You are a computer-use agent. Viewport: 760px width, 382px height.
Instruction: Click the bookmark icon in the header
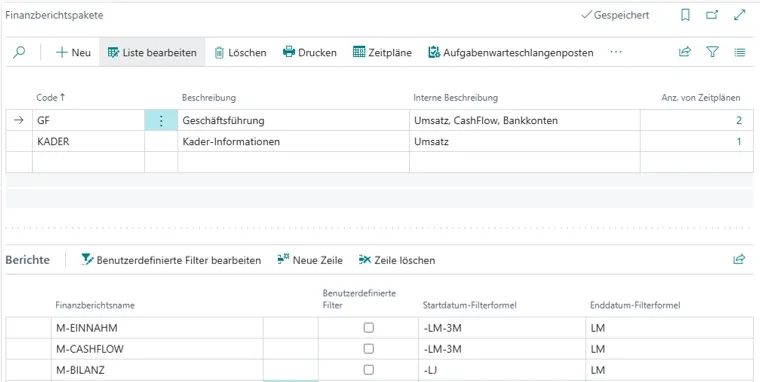685,15
